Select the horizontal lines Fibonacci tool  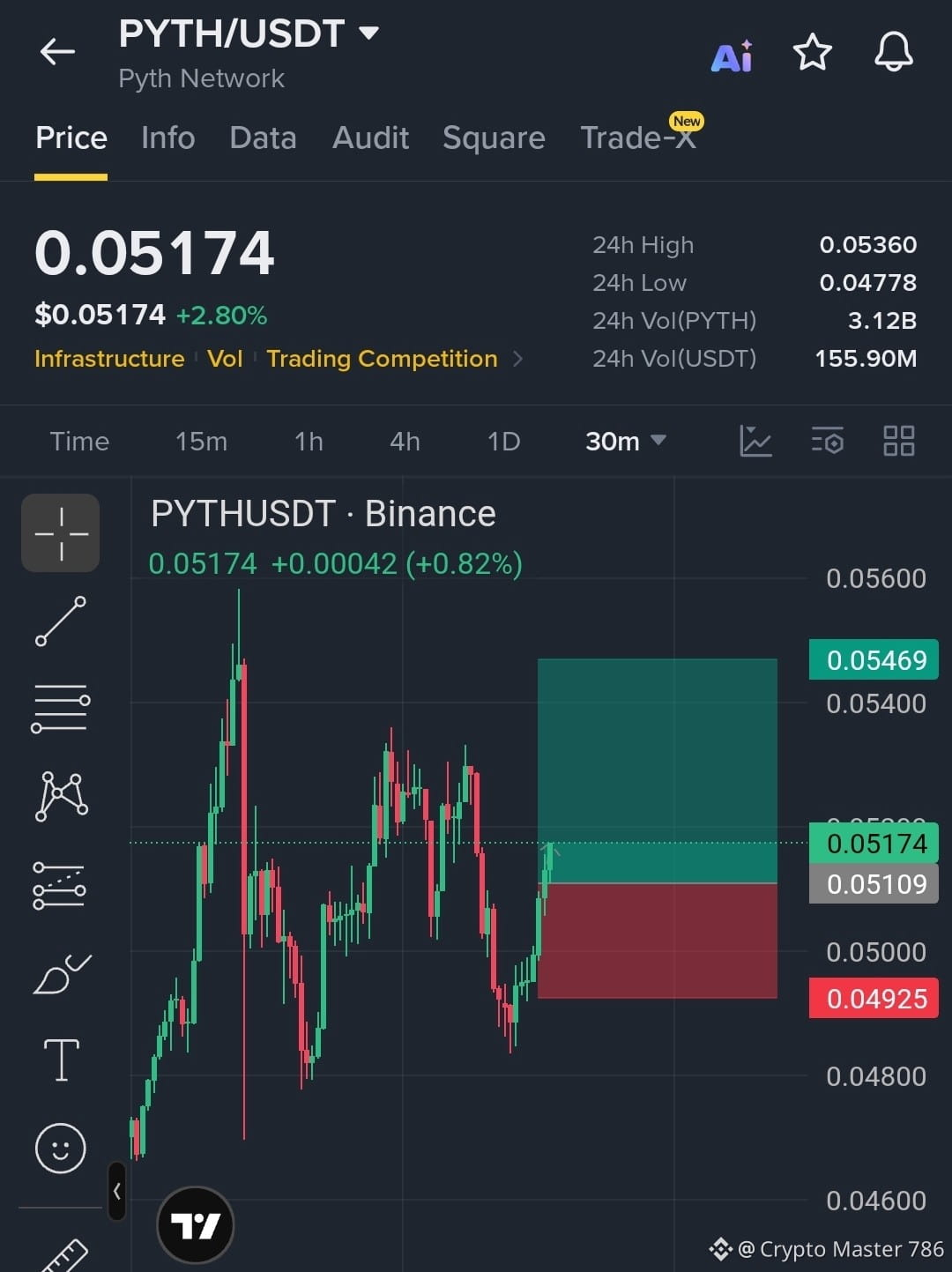point(61,708)
